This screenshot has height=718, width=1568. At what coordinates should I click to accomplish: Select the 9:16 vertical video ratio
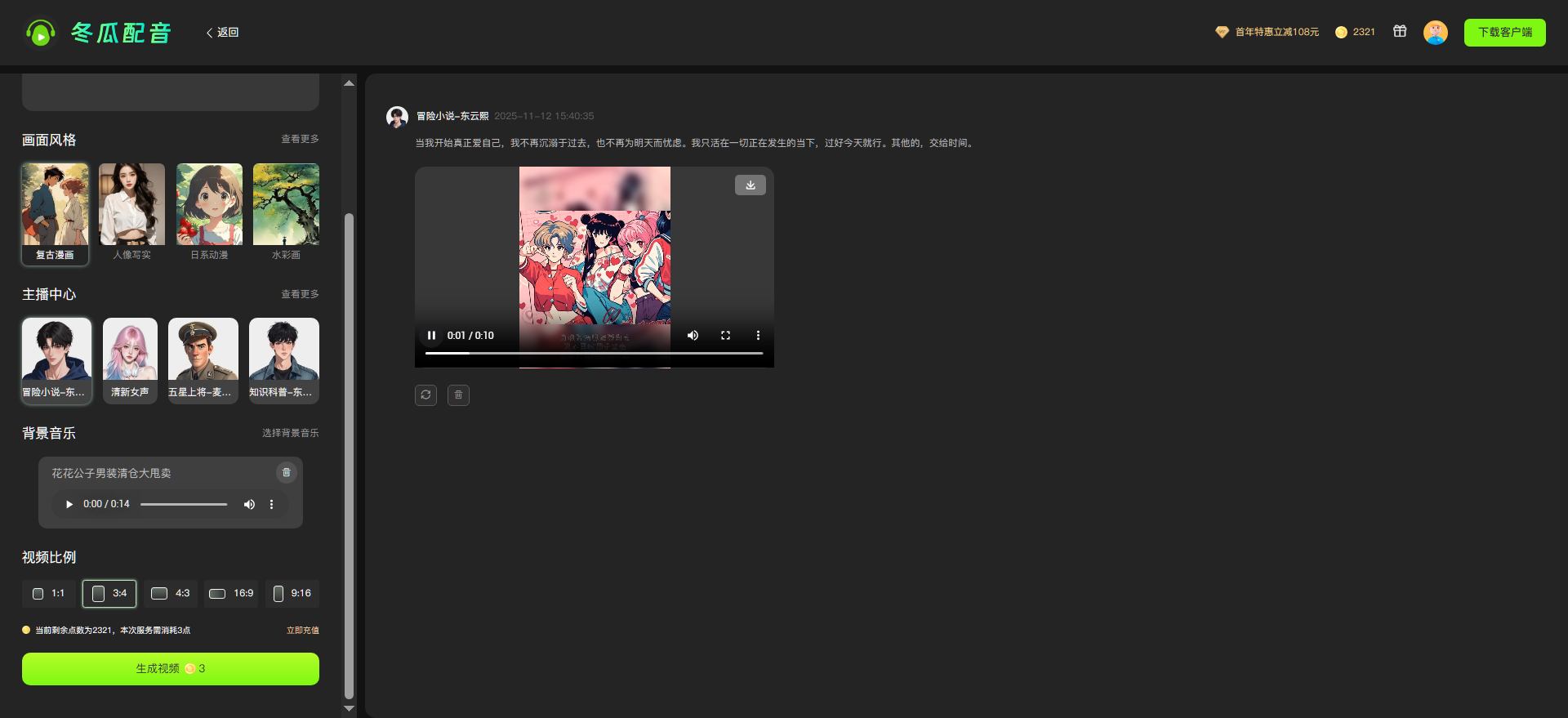point(292,594)
